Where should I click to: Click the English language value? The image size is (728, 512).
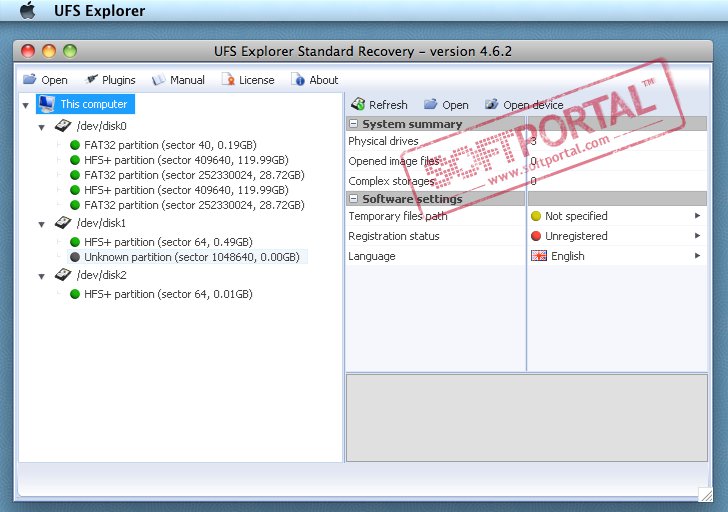[567, 256]
